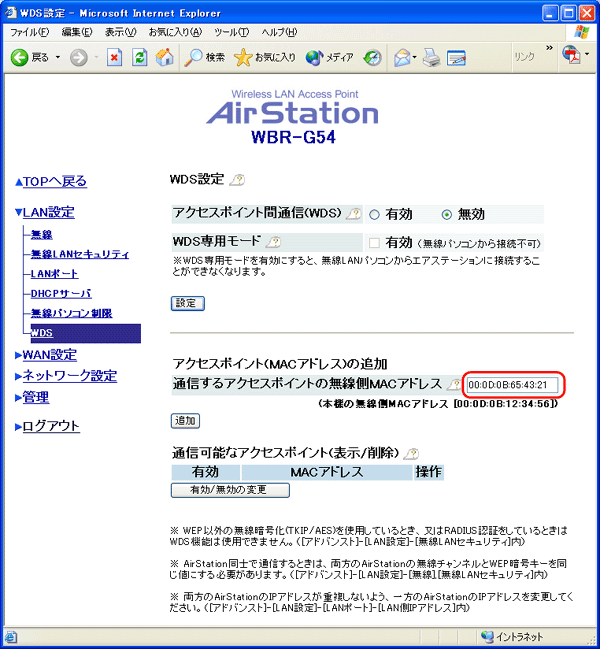Open the 編集(E) menu

click(77, 32)
